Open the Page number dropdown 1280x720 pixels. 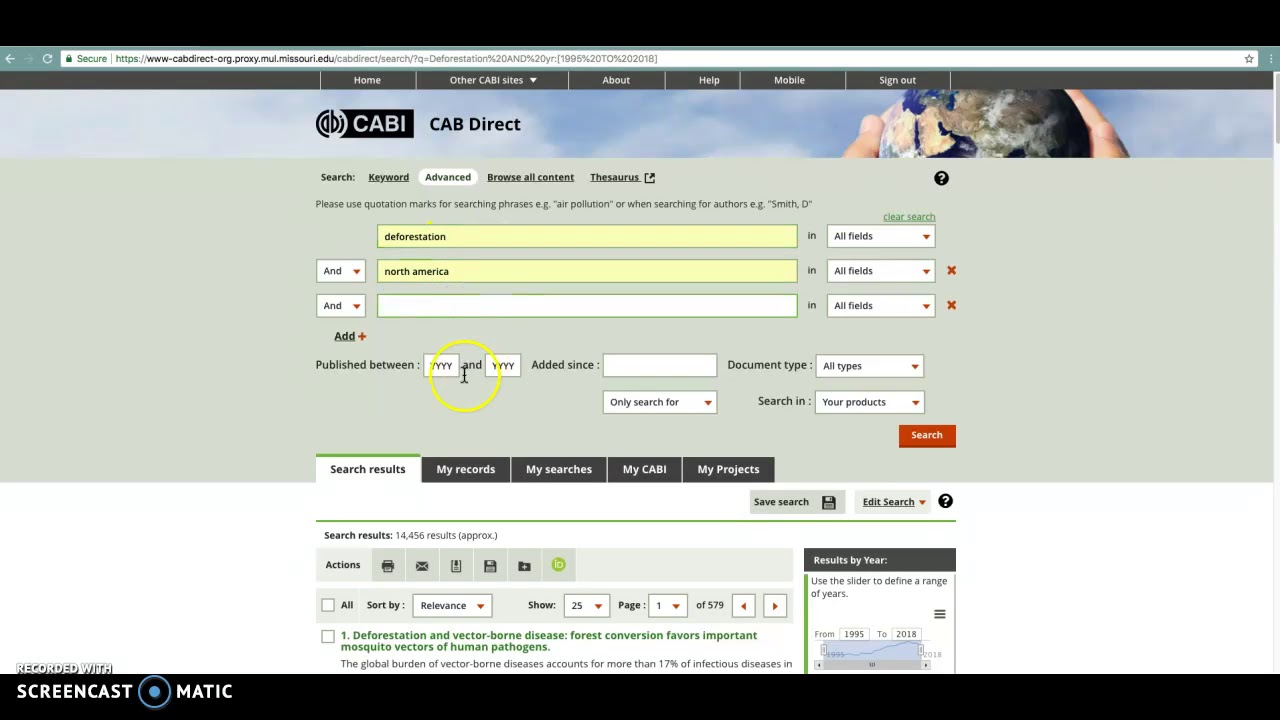(x=667, y=606)
